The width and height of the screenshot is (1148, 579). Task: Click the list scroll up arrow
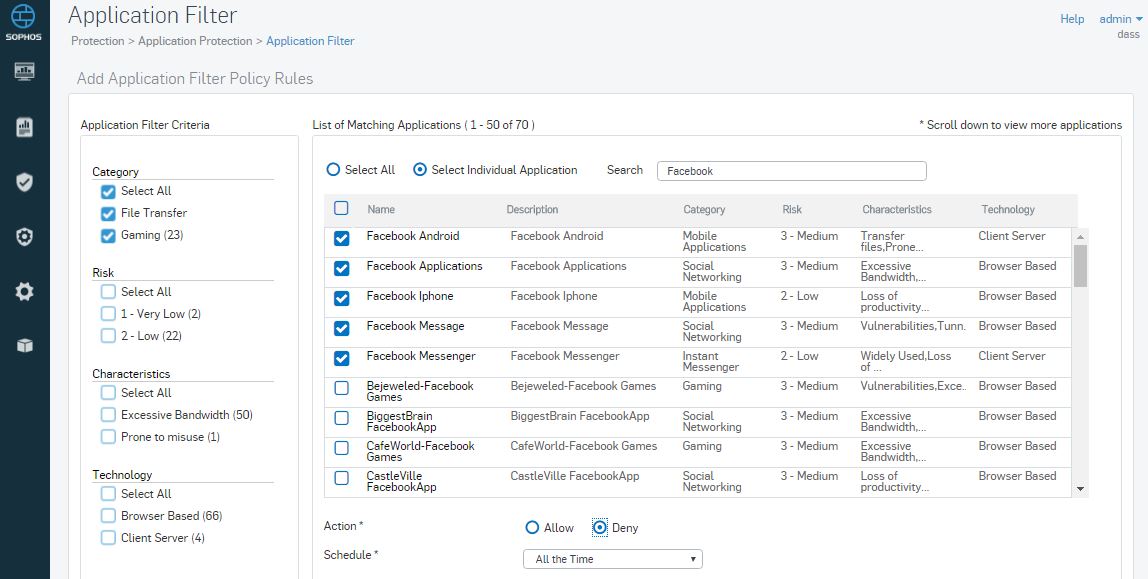click(1080, 236)
